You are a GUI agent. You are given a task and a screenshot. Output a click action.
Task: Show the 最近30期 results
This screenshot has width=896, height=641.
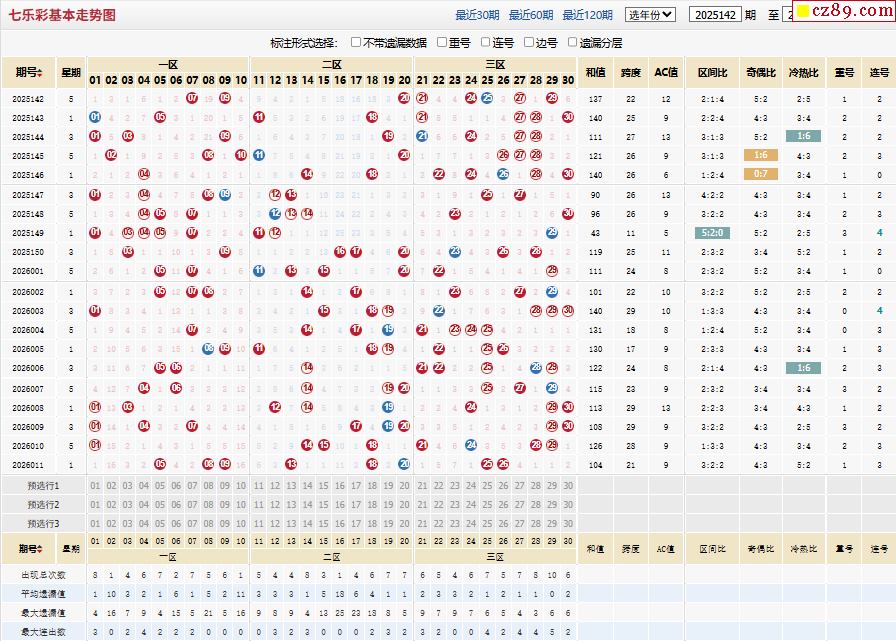(477, 15)
